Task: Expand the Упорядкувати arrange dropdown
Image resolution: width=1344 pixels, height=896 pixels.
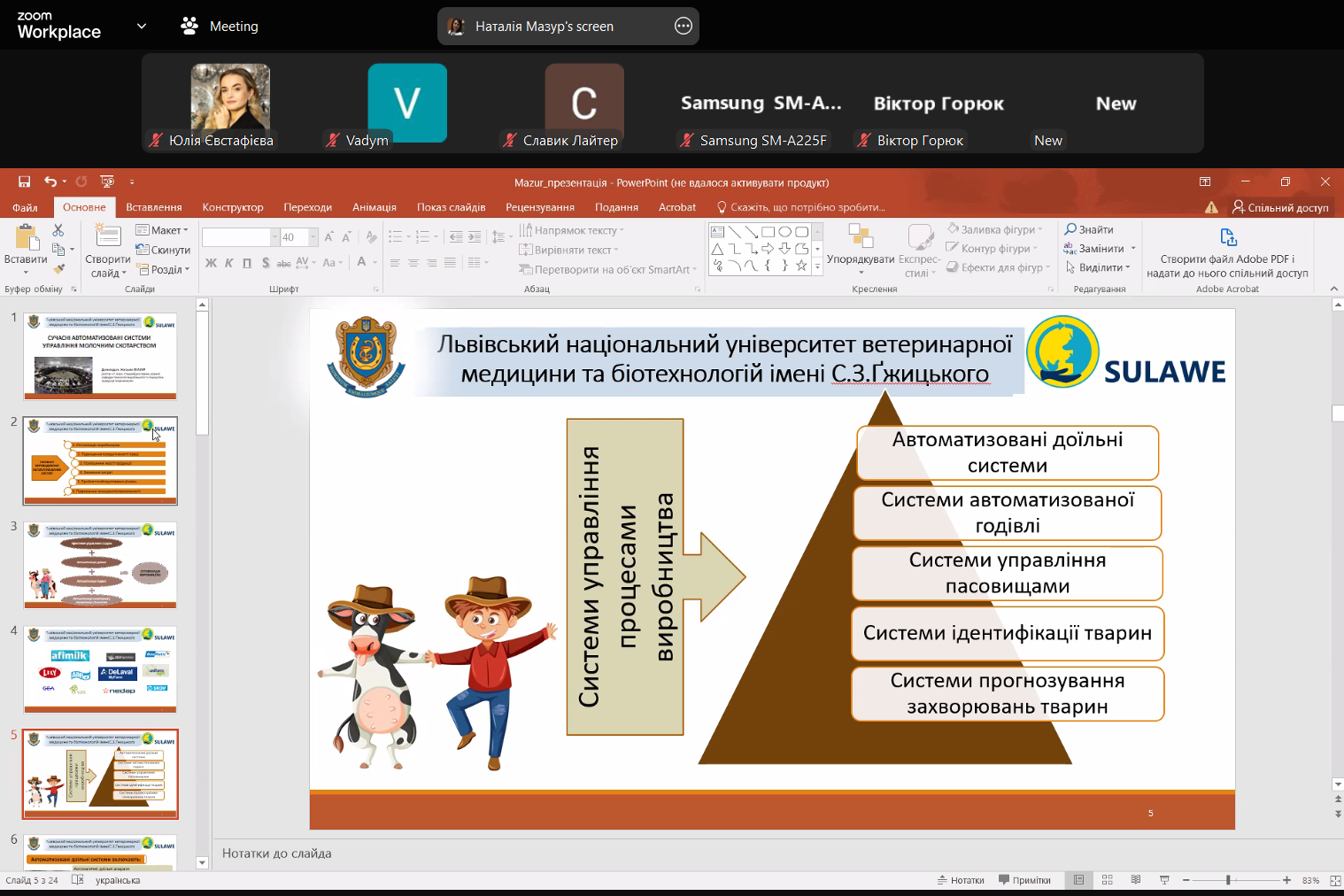Action: [x=860, y=259]
